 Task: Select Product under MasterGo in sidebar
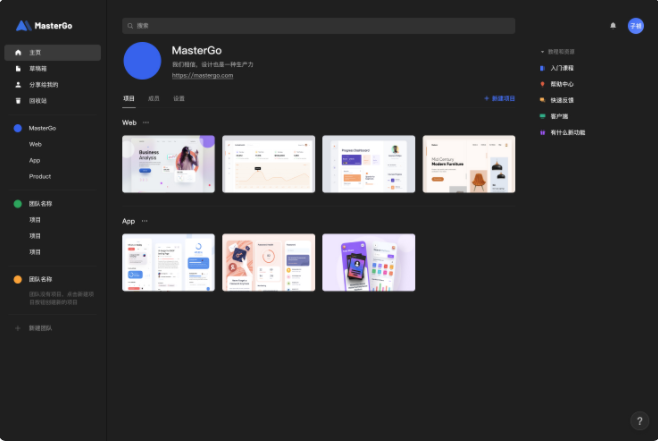pos(40,177)
